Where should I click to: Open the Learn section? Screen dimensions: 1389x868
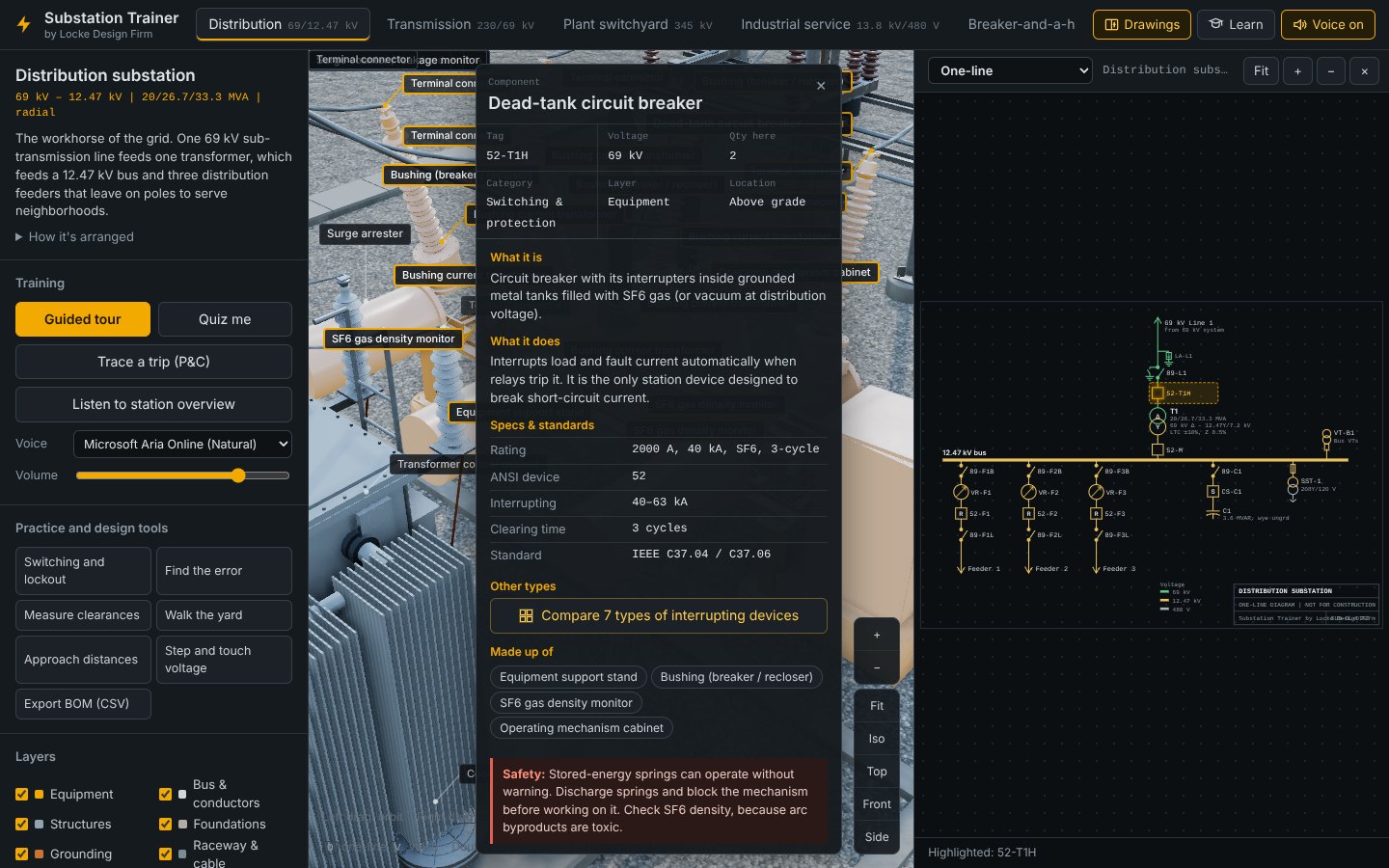1236,24
